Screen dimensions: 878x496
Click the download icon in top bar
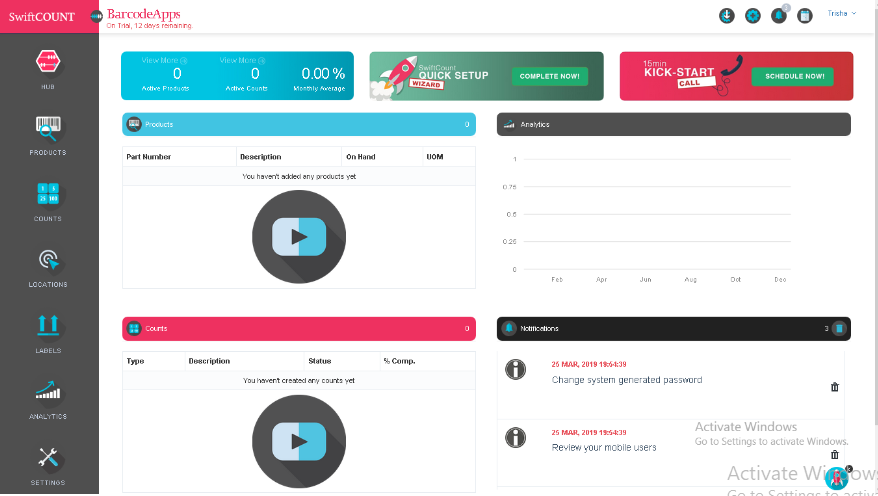point(727,16)
